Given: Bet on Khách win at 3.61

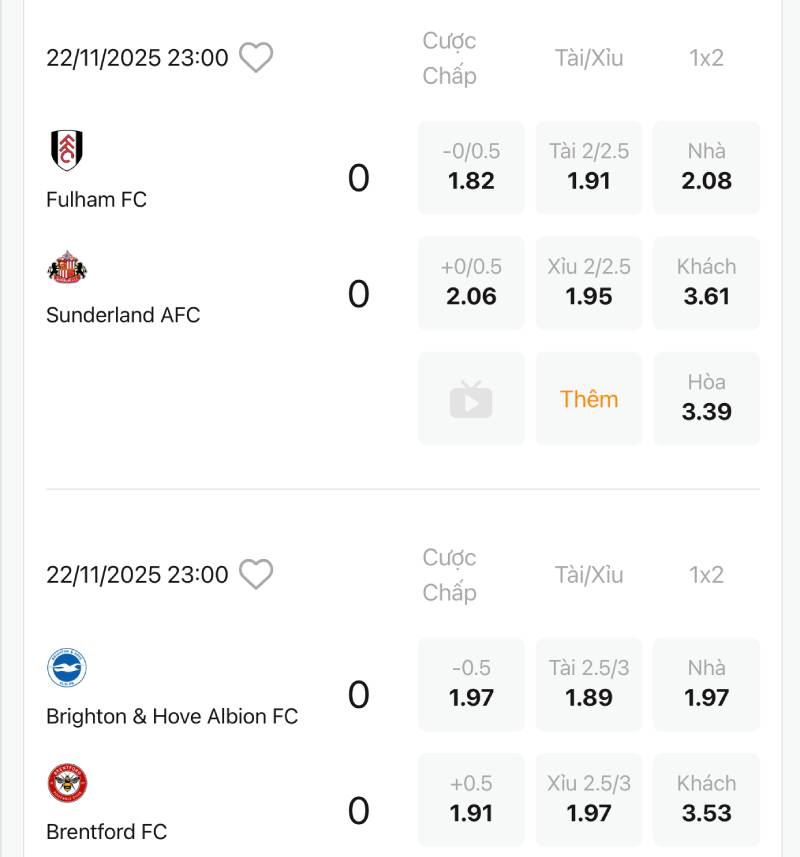Looking at the screenshot, I should (x=707, y=283).
